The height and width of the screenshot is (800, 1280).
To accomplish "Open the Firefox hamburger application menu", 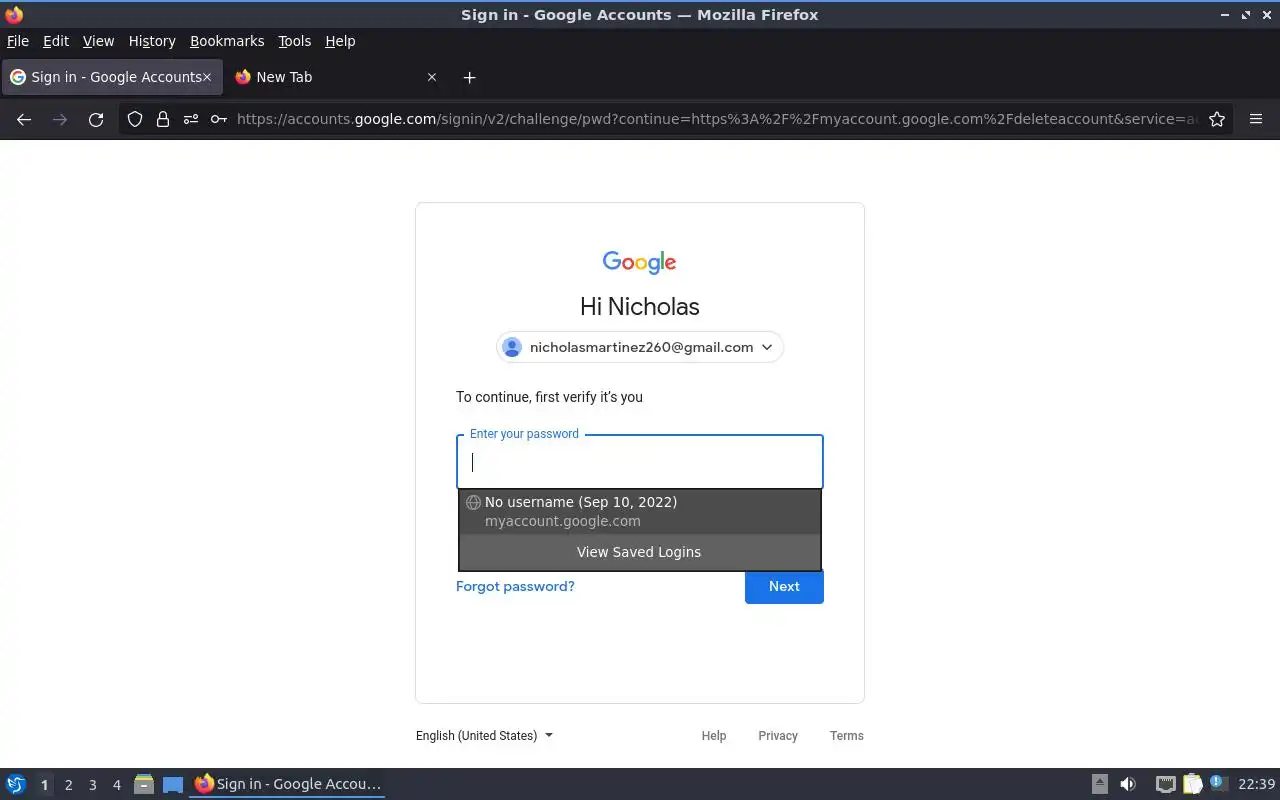I will [1256, 119].
